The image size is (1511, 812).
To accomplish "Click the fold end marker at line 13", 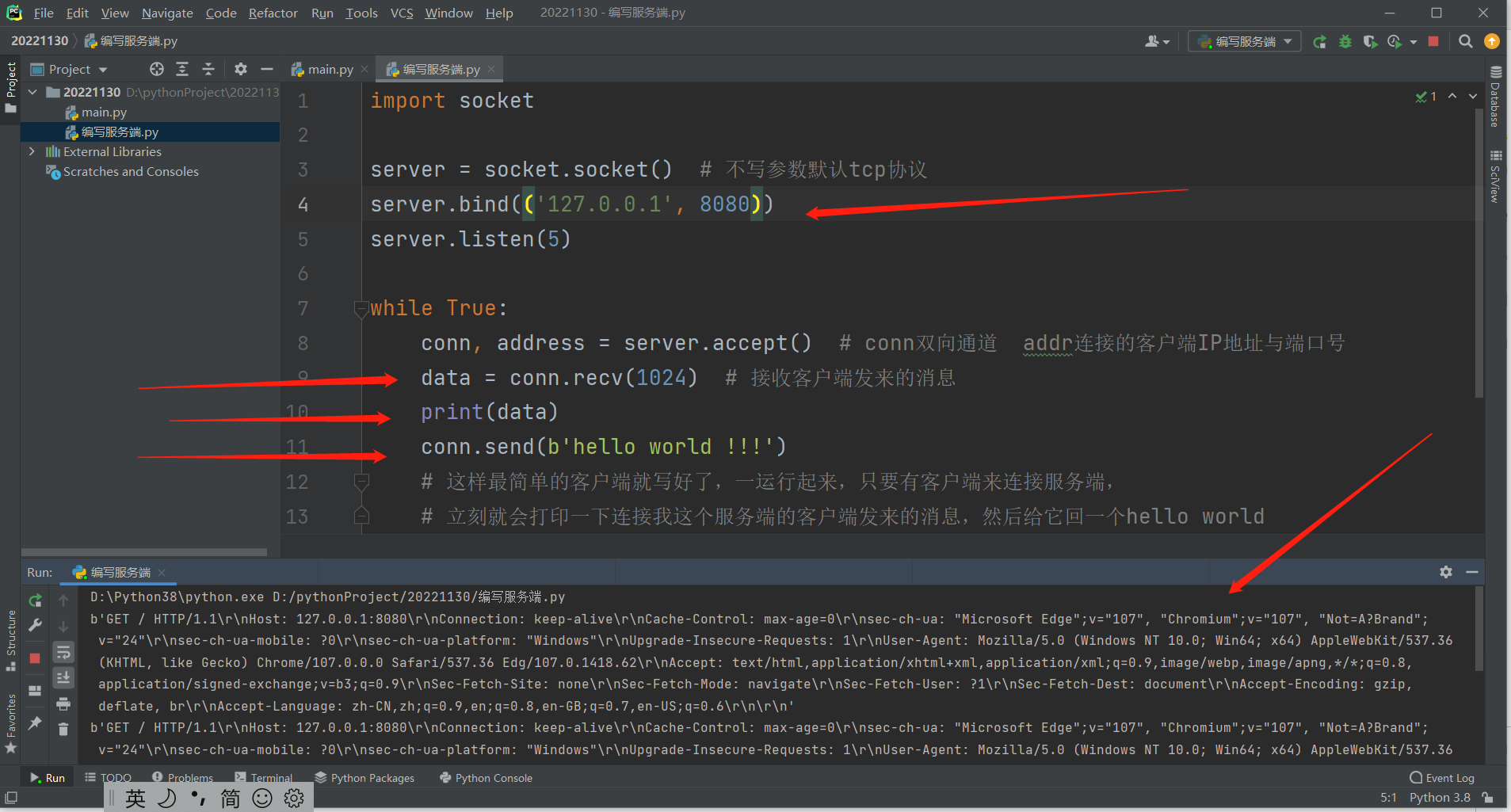I will 361,517.
